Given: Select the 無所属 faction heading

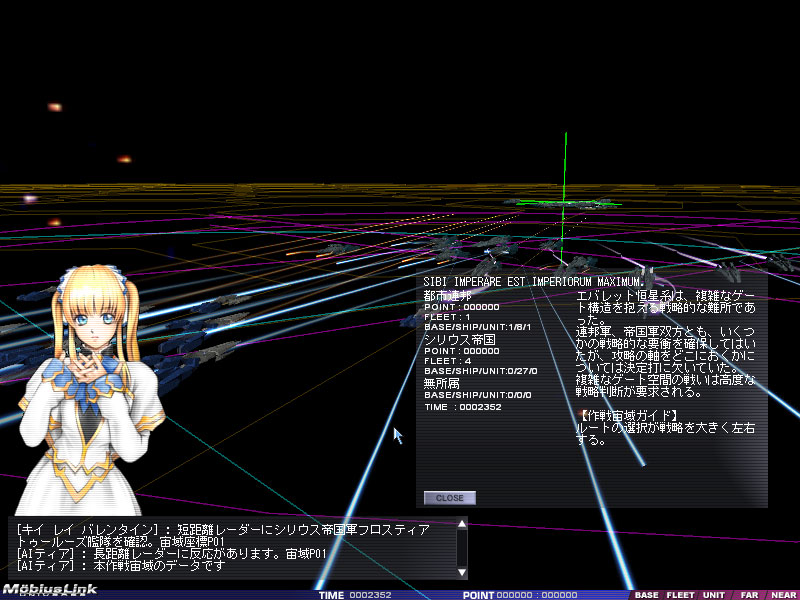Looking at the screenshot, I should [441, 383].
